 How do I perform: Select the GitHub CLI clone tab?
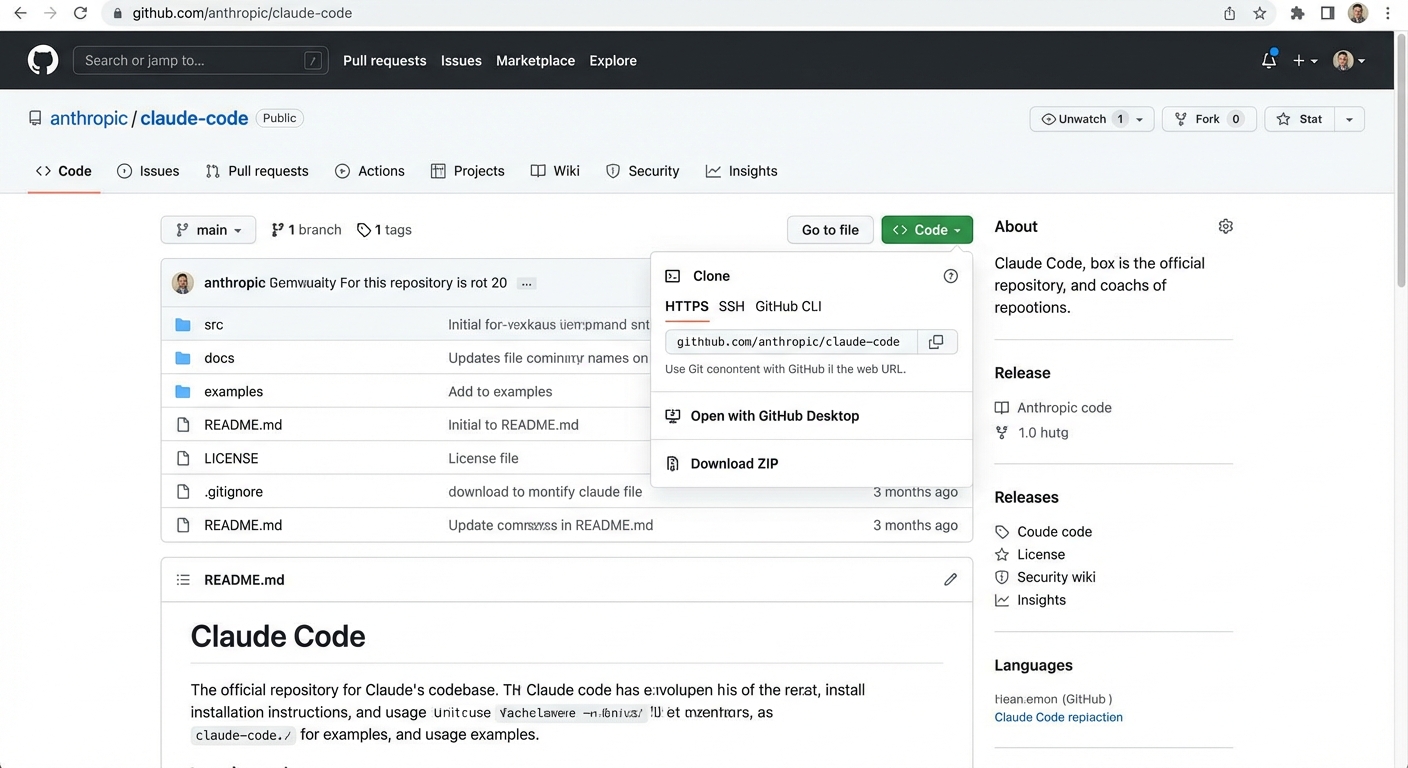point(788,306)
